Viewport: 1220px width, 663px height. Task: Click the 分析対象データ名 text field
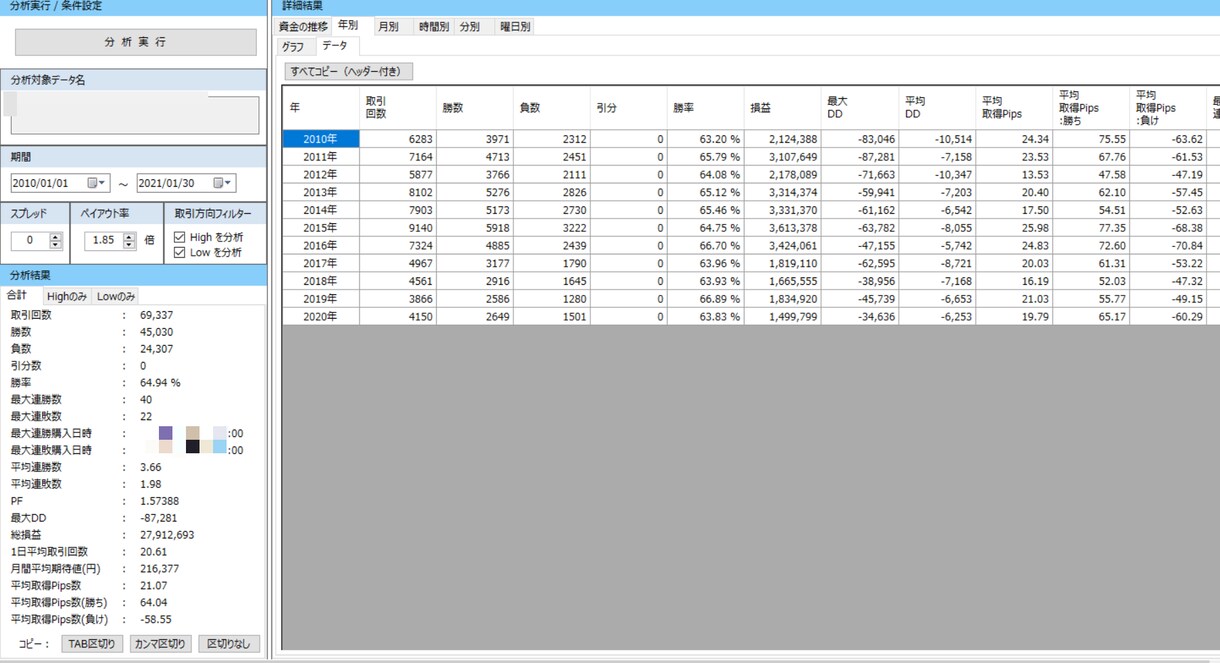click(135, 115)
